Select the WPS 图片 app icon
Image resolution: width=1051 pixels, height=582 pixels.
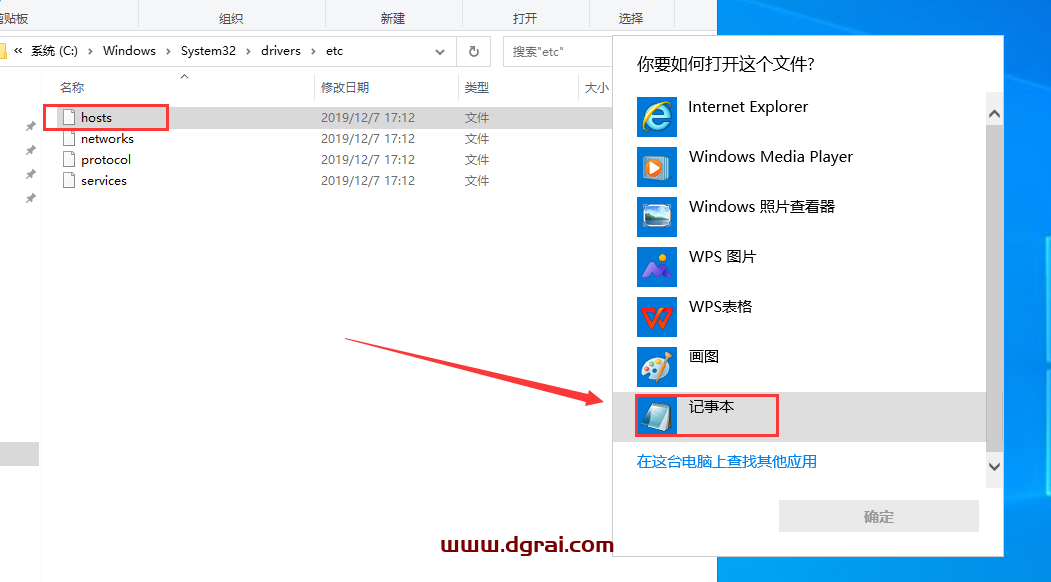click(657, 266)
